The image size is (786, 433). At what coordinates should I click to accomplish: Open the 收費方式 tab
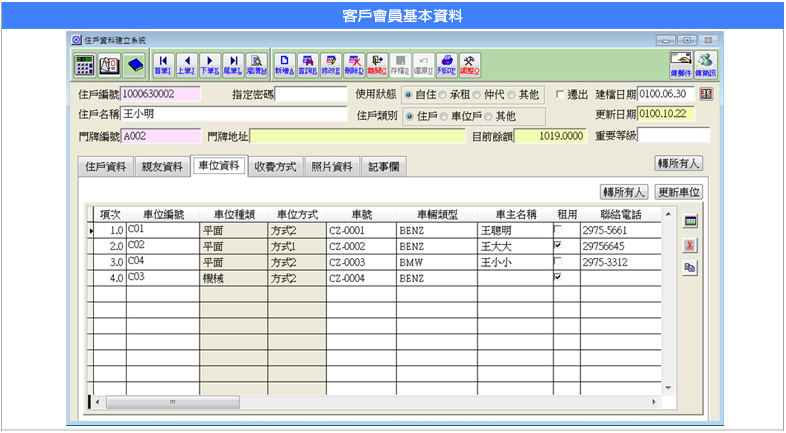[274, 167]
